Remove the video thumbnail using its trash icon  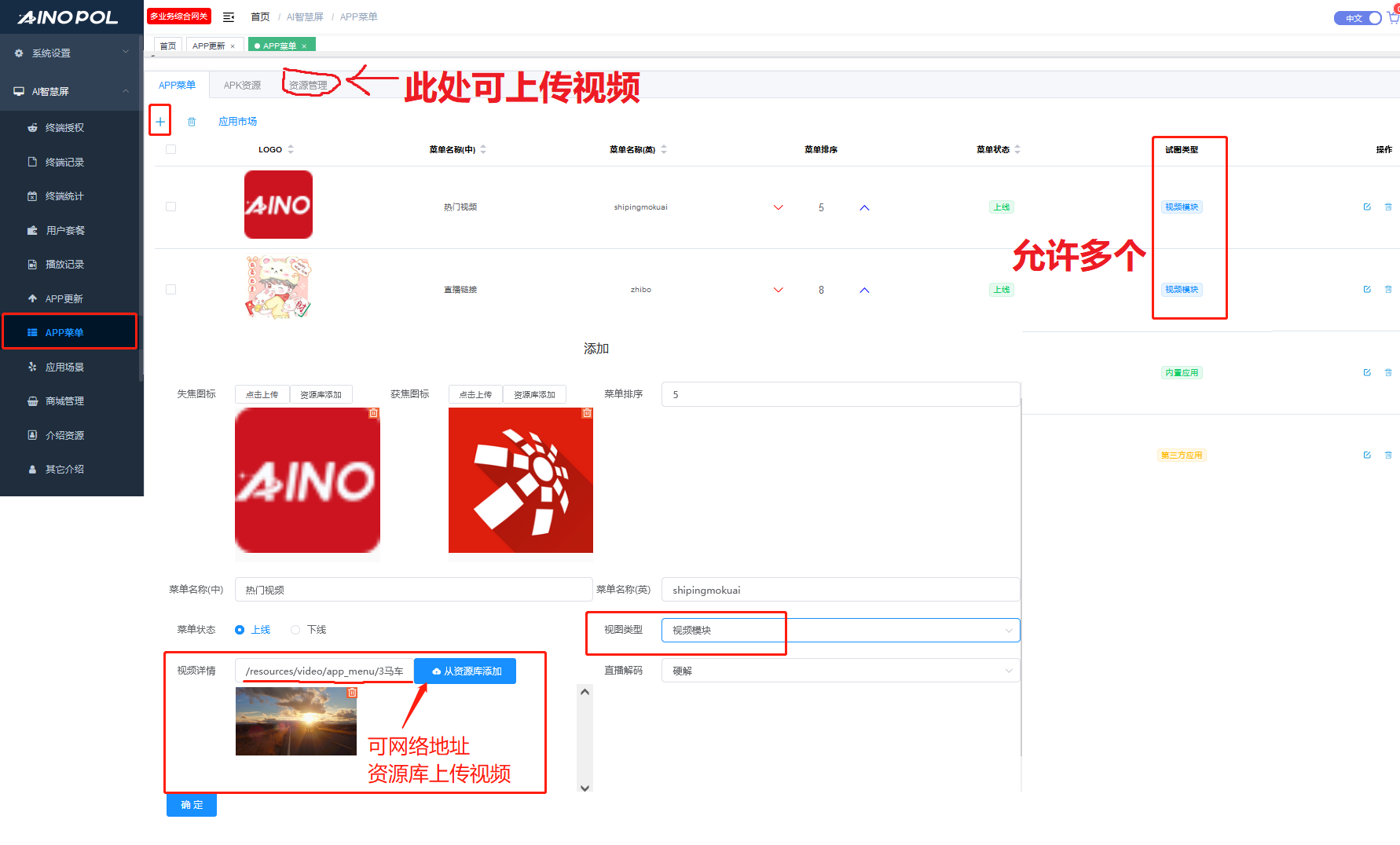(352, 693)
